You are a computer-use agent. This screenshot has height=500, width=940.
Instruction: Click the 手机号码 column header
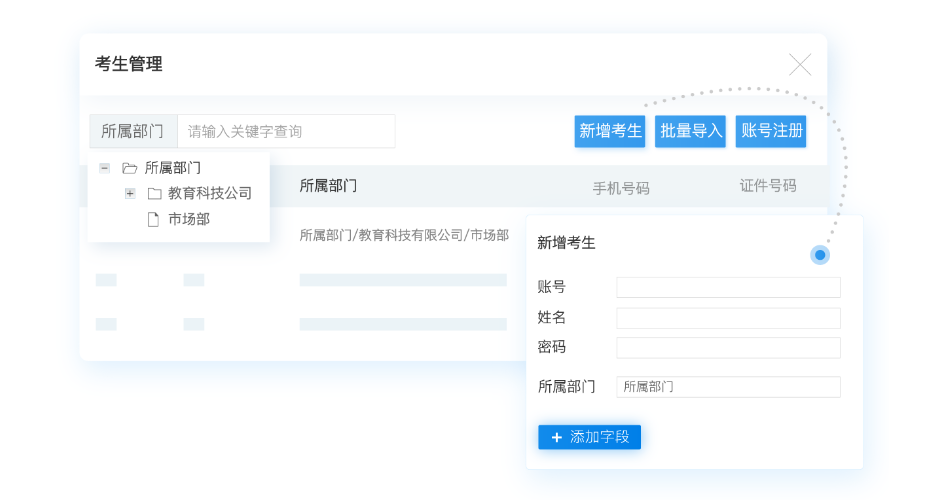tap(621, 187)
